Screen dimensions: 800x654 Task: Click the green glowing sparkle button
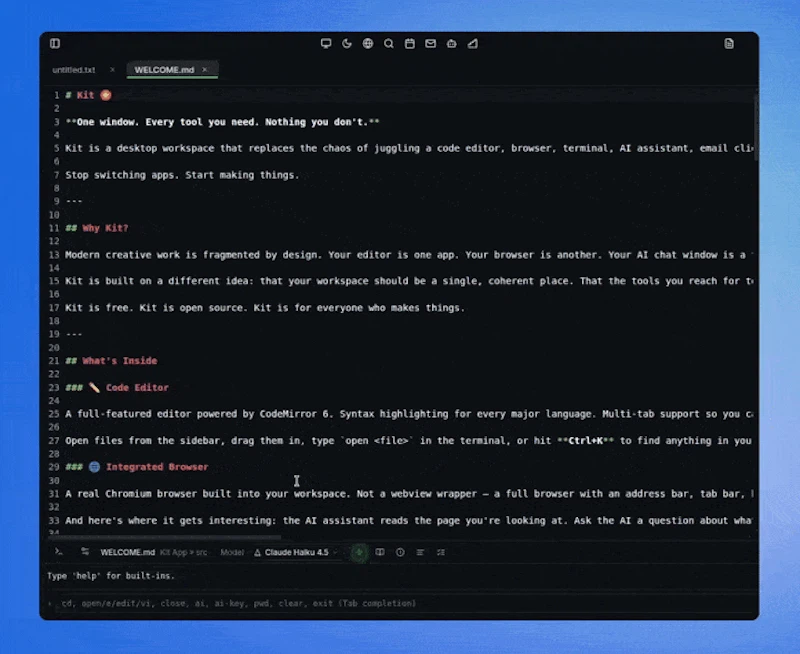tap(359, 552)
